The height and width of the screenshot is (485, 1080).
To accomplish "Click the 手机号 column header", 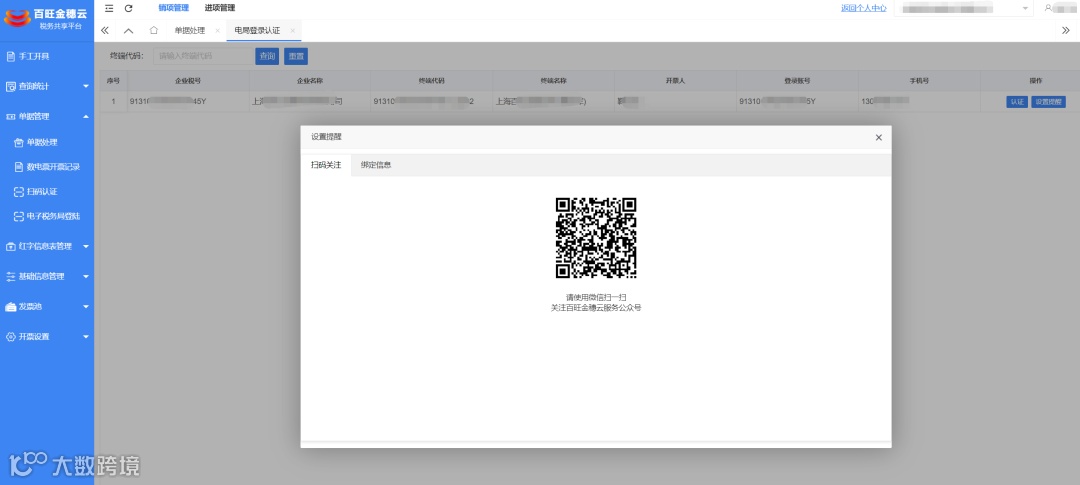I will click(x=919, y=81).
